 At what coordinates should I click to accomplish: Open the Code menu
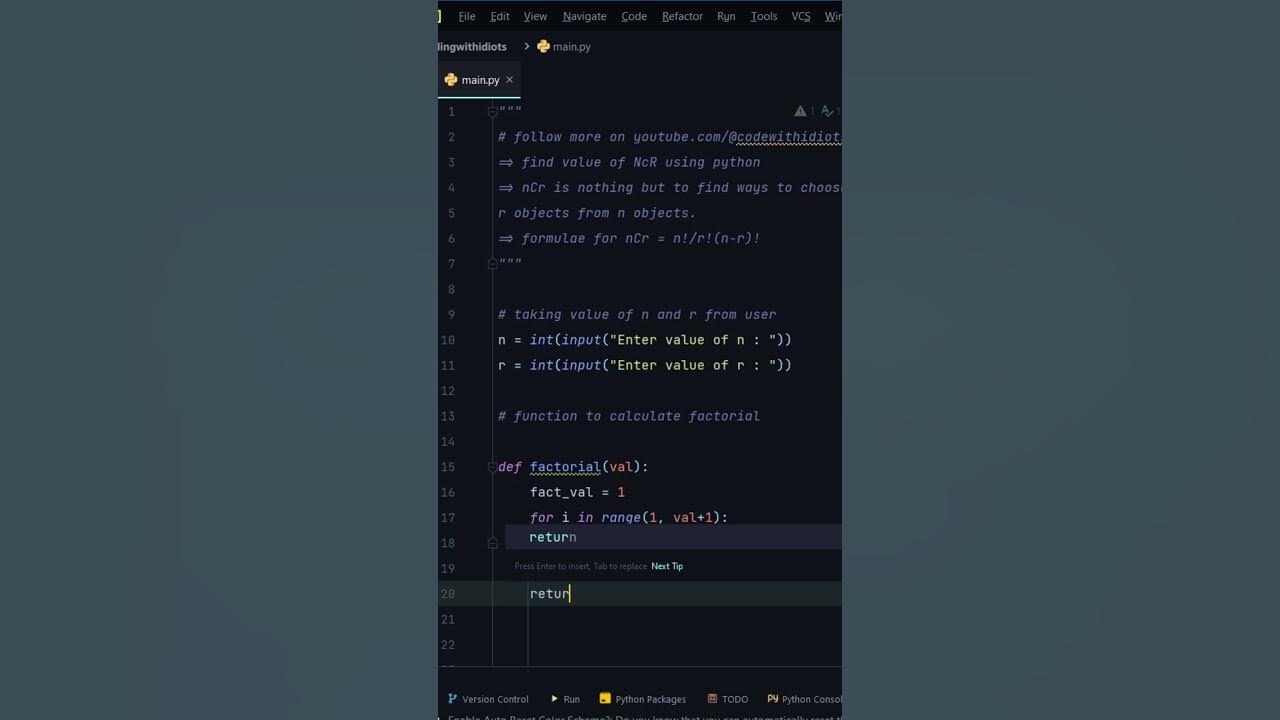(634, 16)
